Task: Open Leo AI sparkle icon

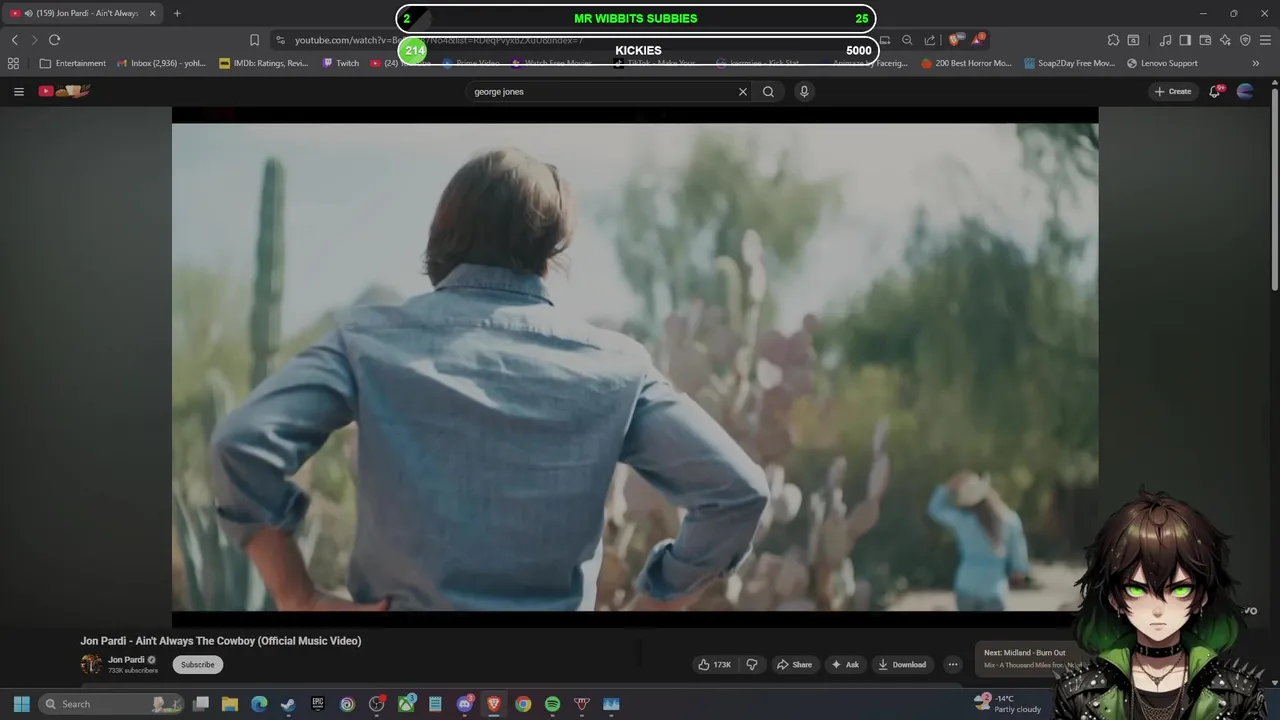Action: pos(1225,40)
